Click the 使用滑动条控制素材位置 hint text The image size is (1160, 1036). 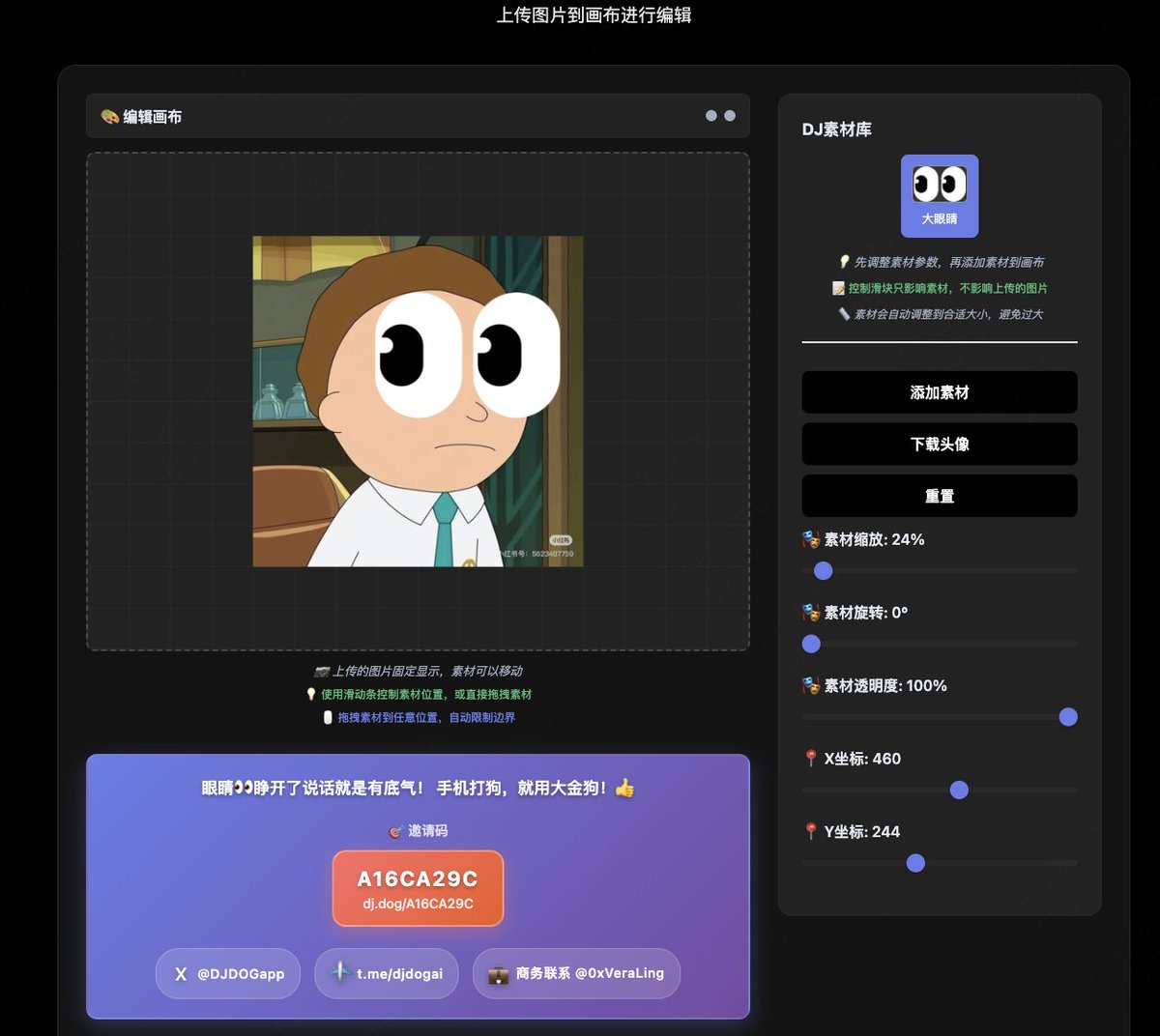pyautogui.click(x=426, y=694)
